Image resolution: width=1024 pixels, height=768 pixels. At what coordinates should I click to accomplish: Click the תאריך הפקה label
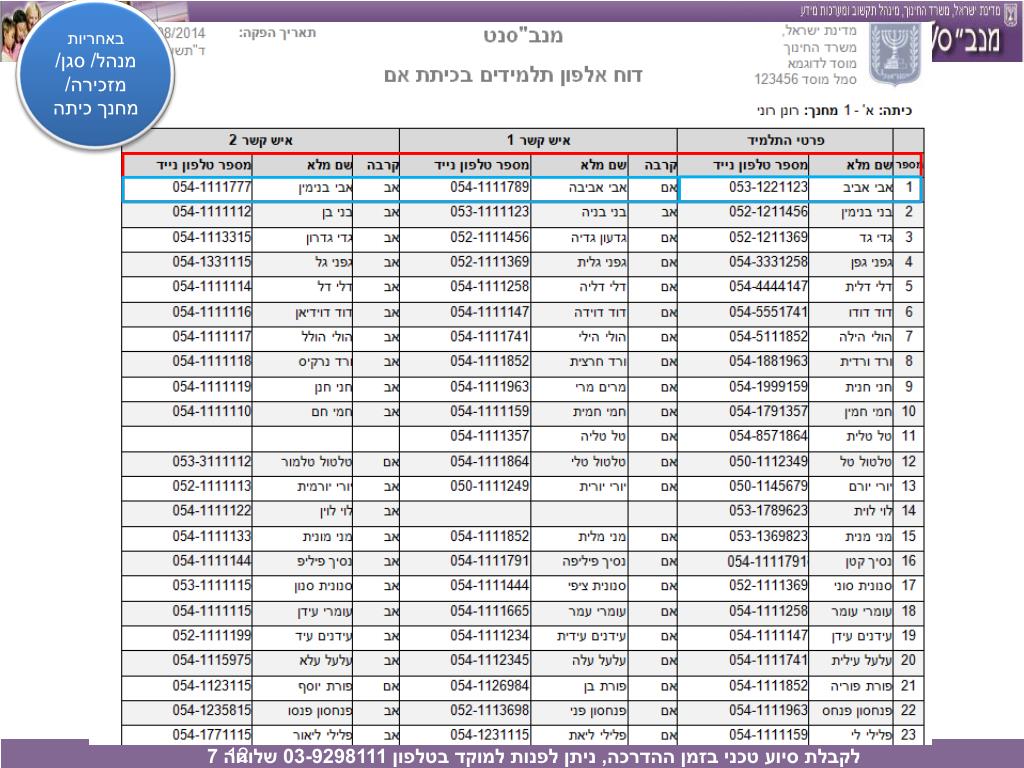point(278,33)
